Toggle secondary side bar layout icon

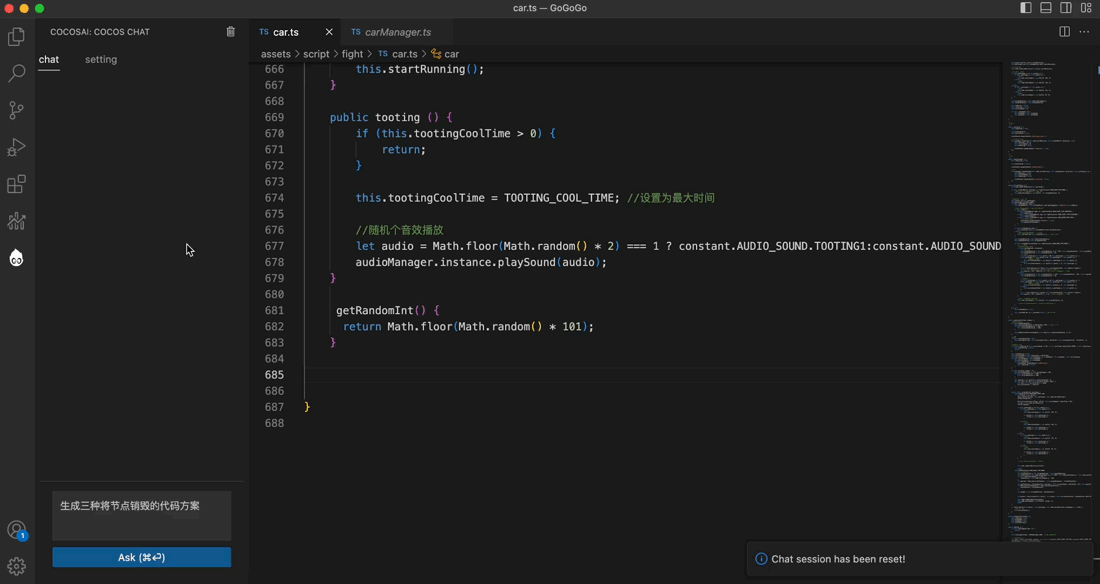coord(1066,8)
